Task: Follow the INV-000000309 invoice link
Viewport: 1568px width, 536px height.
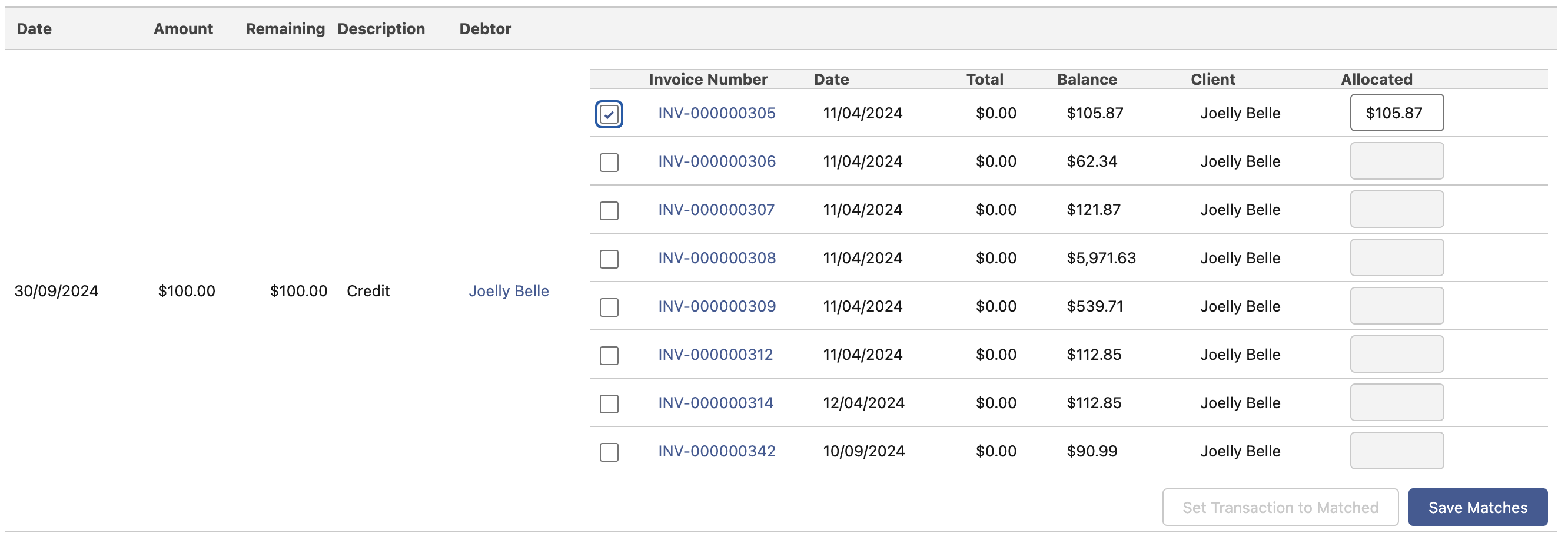Action: (716, 306)
